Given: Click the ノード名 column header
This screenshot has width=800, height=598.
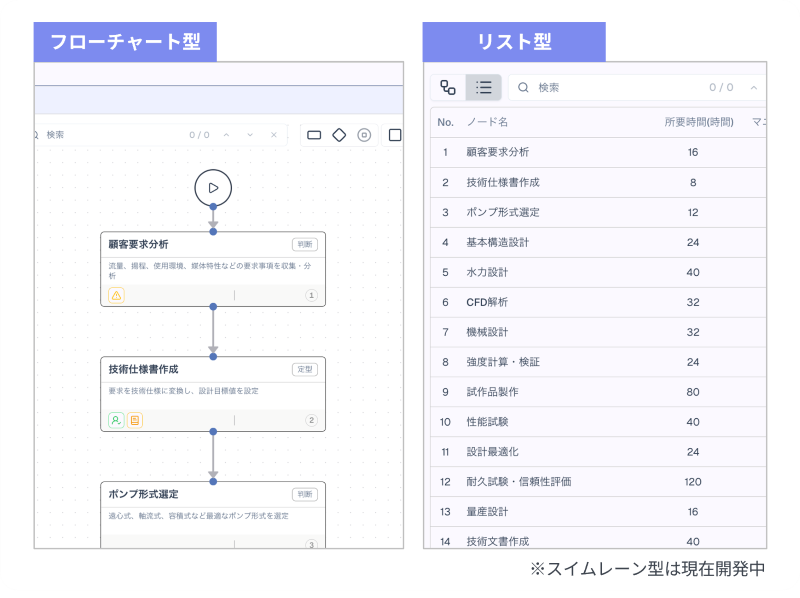Looking at the screenshot, I should pos(488,122).
